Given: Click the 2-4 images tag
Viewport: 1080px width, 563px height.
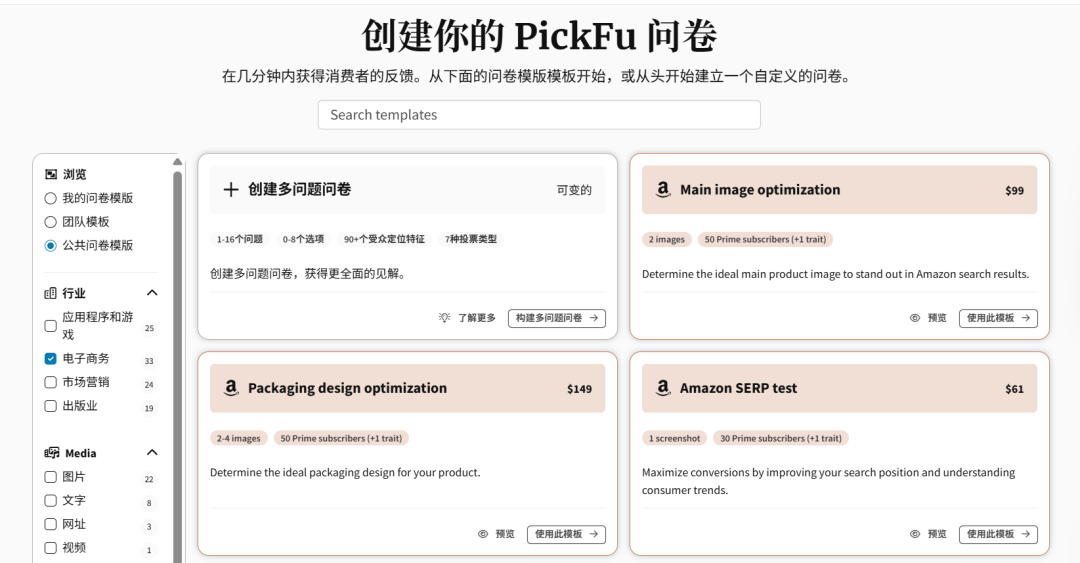Looking at the screenshot, I should (238, 438).
